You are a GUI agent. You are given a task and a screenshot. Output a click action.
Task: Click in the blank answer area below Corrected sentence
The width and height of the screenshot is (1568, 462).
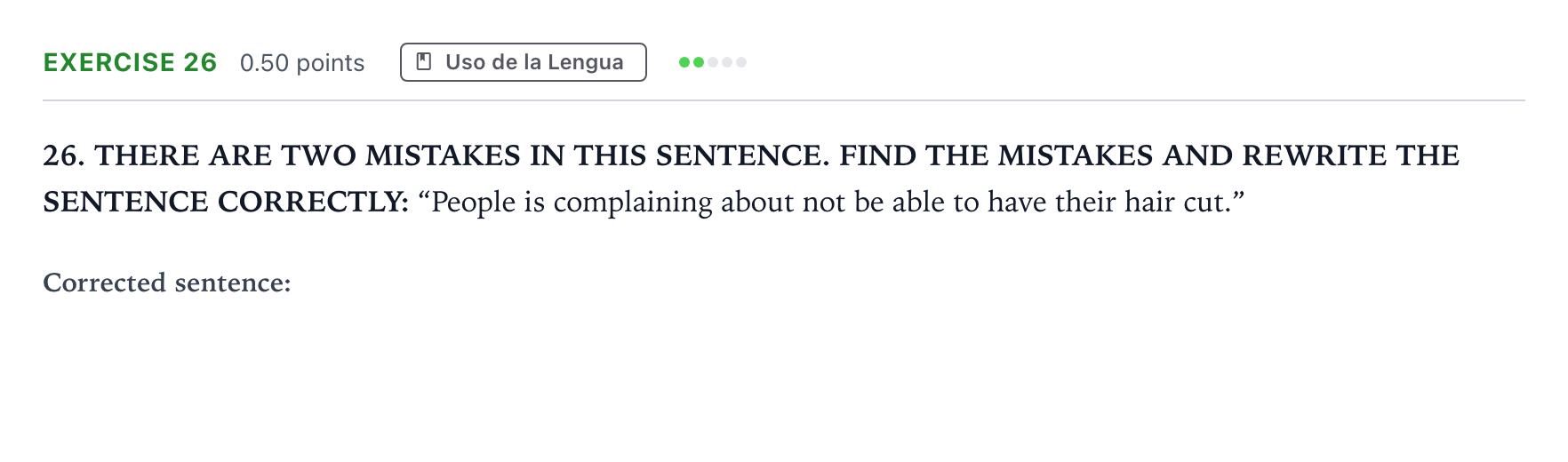[782, 373]
